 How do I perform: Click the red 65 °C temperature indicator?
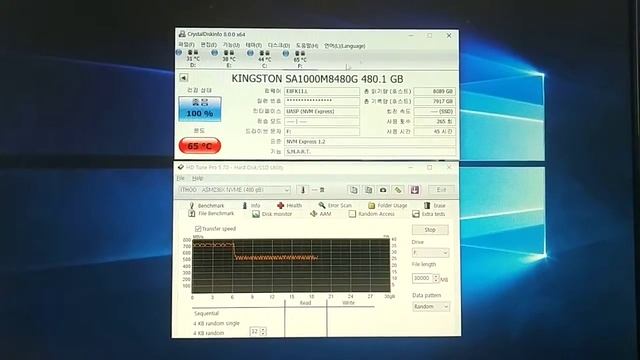[x=200, y=146]
